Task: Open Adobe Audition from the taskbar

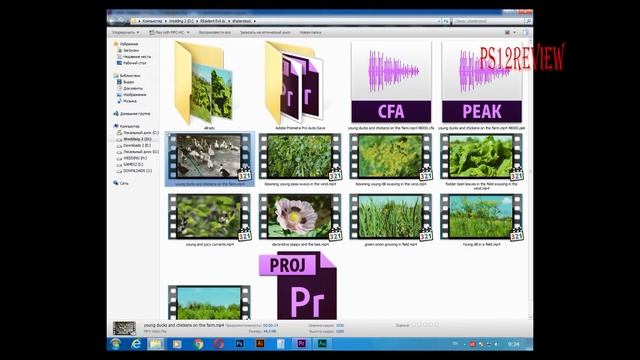Action: coord(322,344)
